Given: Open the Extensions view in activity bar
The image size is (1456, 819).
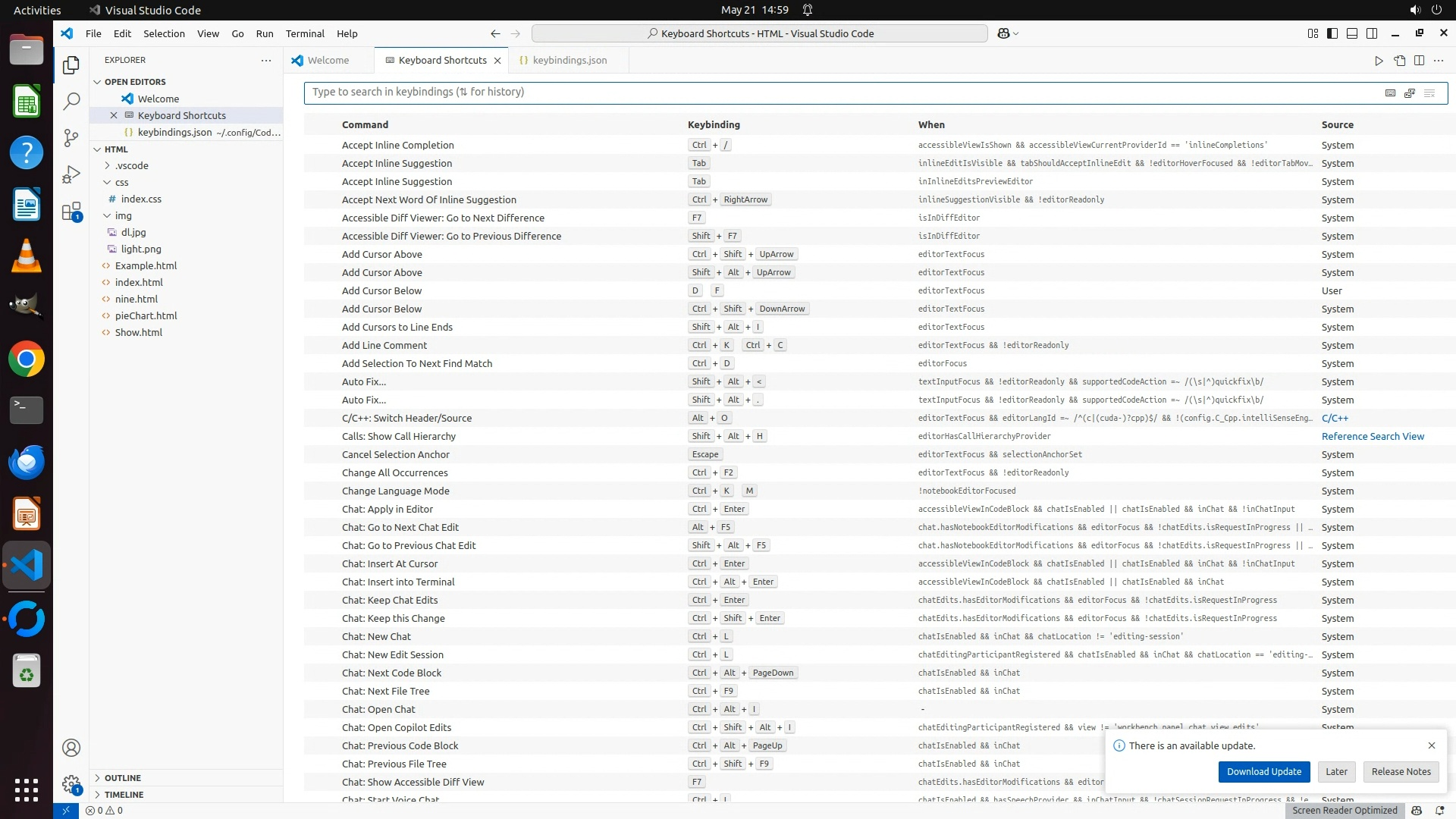Looking at the screenshot, I should 71,212.
